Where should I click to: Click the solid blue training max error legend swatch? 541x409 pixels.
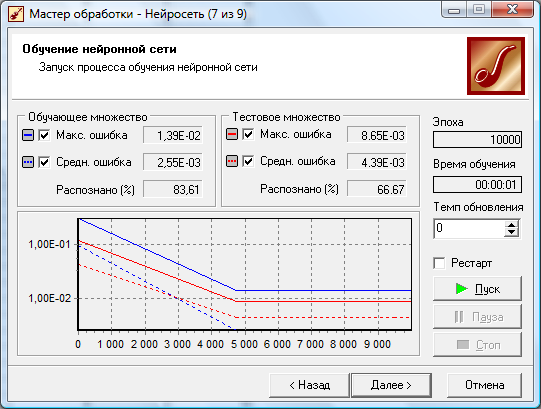[28, 135]
